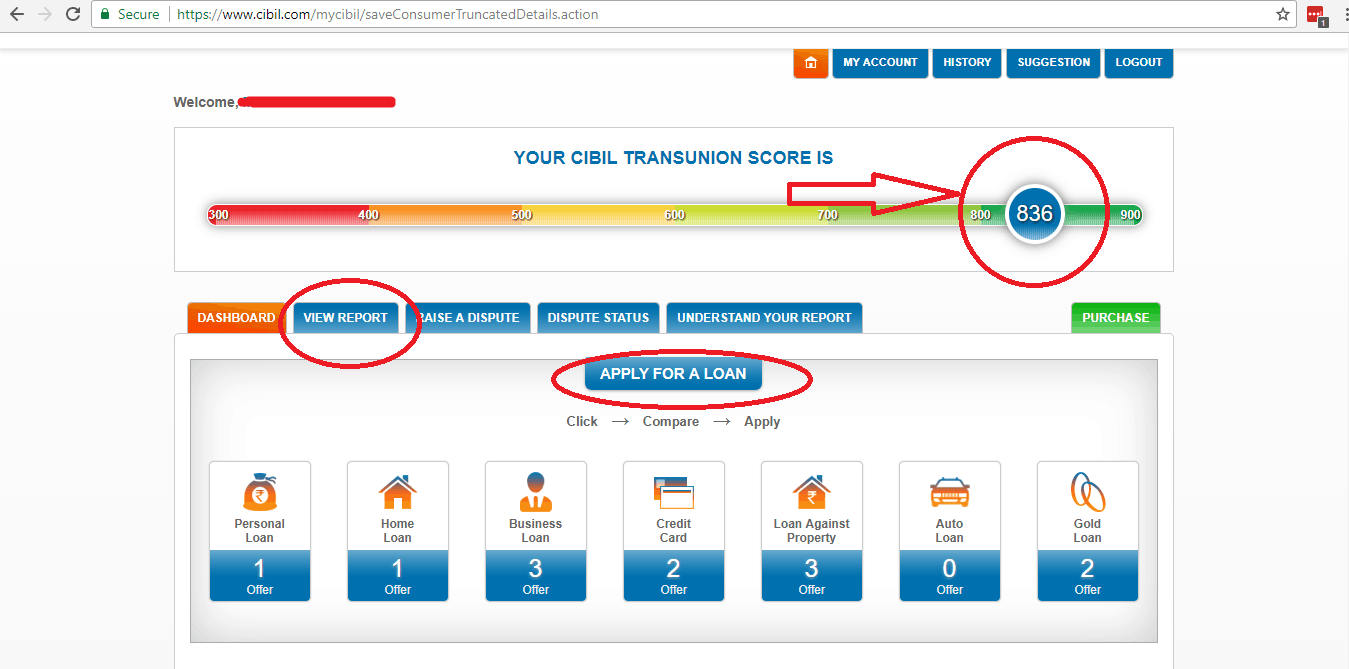Viewport: 1349px width, 669px height.
Task: Click the Gold Loan rings icon
Action: click(x=1088, y=492)
